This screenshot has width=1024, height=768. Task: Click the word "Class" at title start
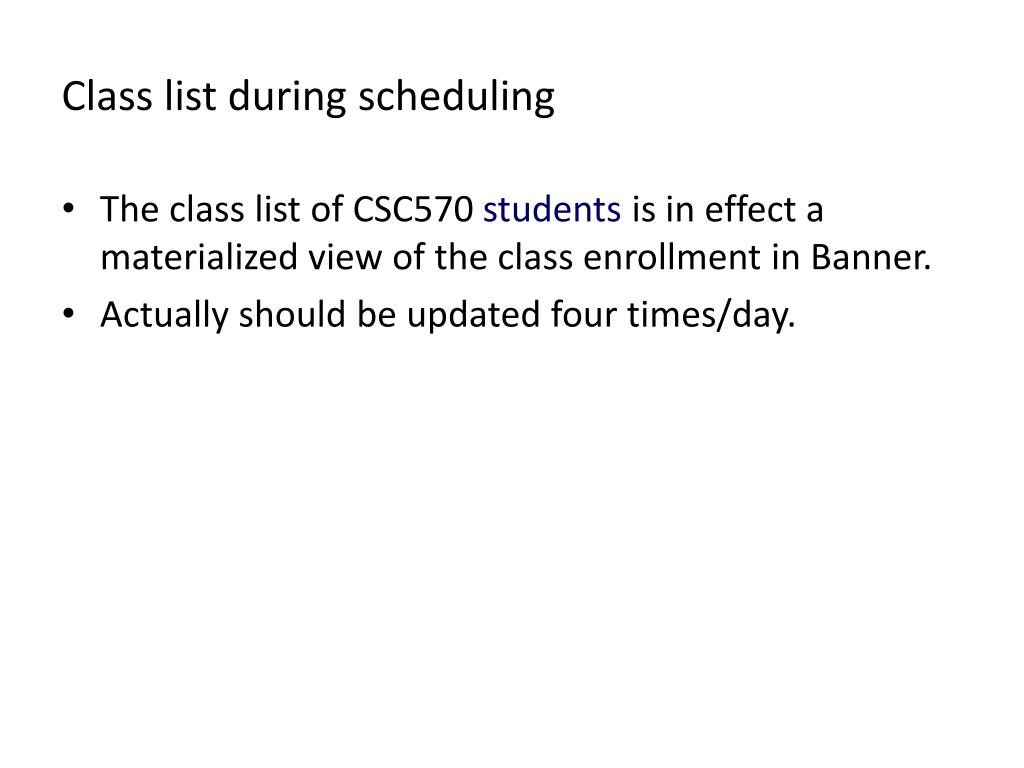(107, 96)
